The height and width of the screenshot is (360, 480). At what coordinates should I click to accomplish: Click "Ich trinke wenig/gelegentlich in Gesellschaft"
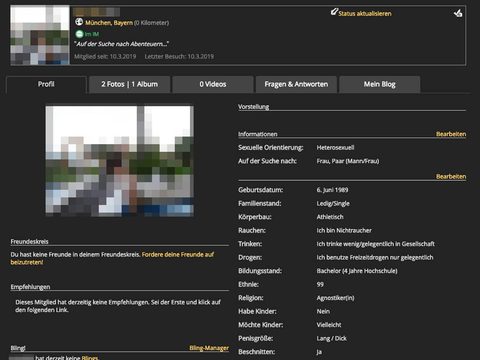(376, 244)
